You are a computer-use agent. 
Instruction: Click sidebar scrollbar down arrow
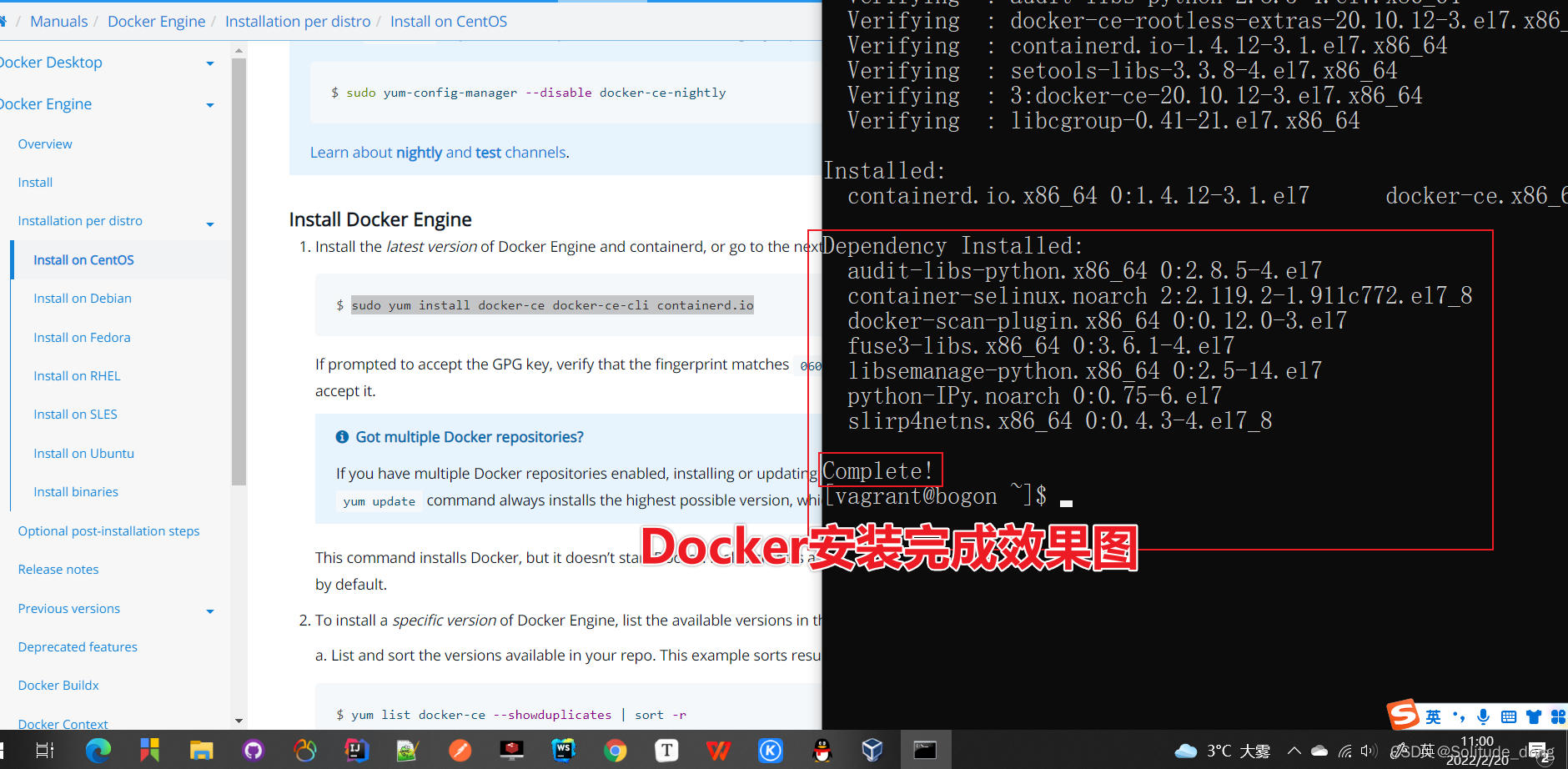tap(239, 721)
